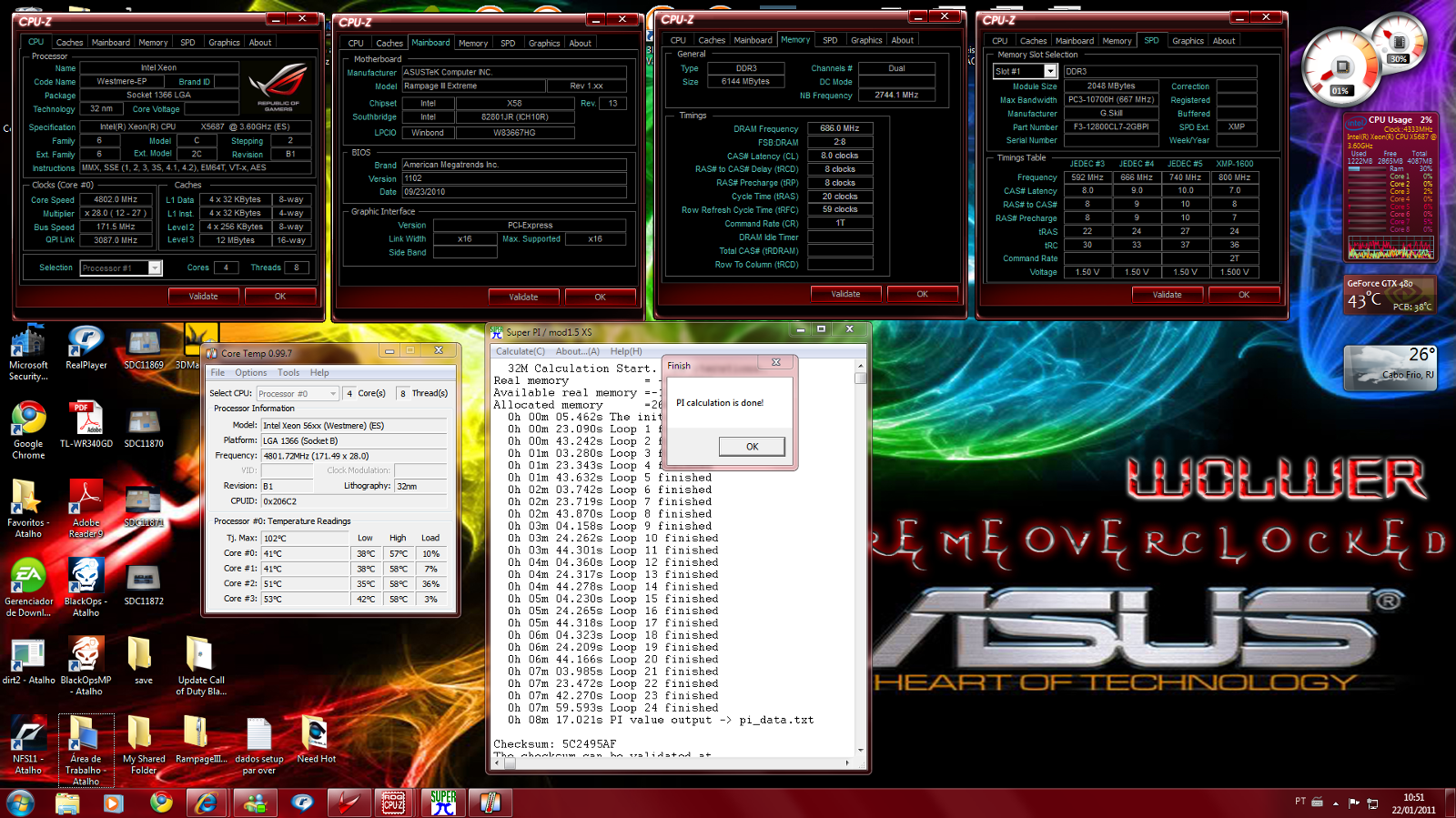1456x818 pixels.
Task: Click the Core Temp thermometer taskbar icon
Action: pos(491,803)
